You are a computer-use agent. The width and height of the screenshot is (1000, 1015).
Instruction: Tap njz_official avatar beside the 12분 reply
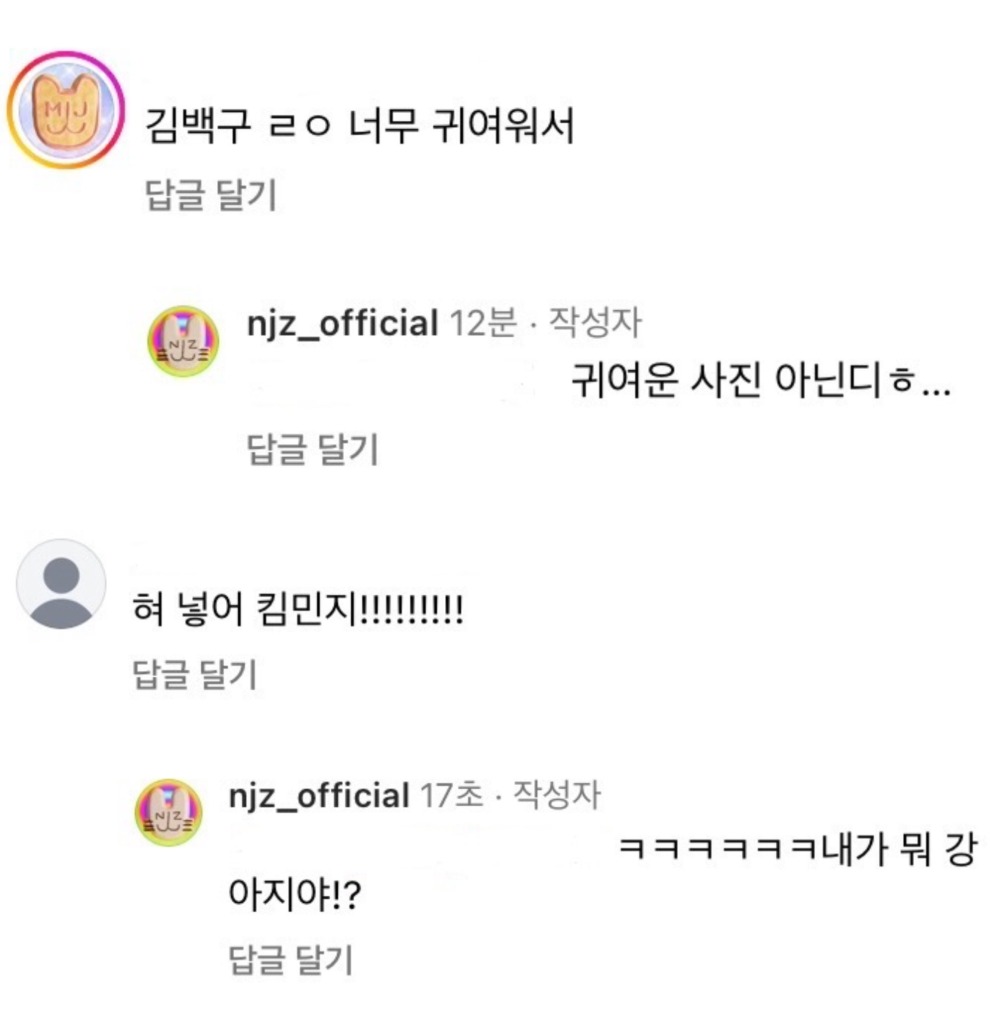click(x=183, y=341)
